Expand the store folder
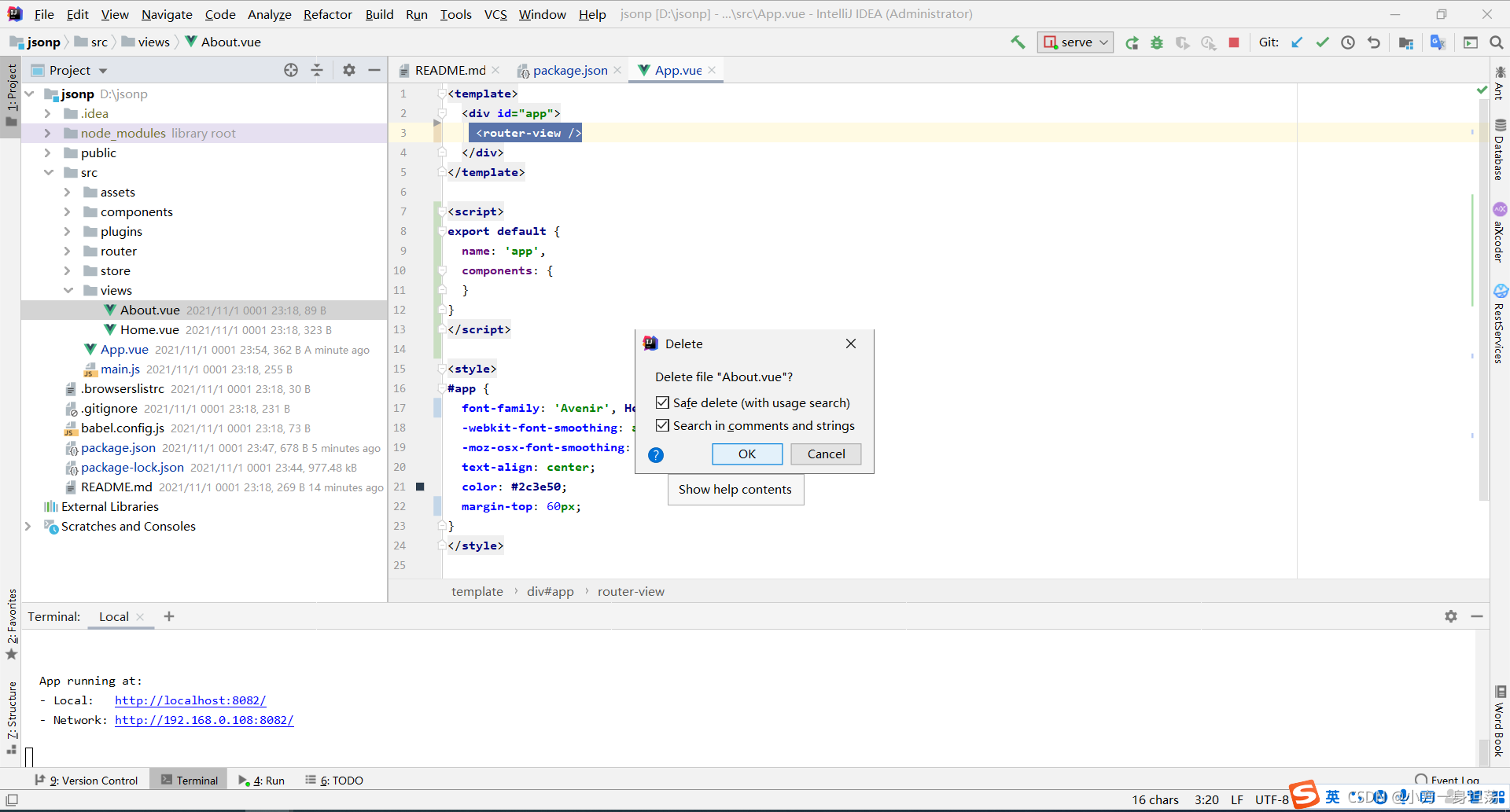1510x812 pixels. pyautogui.click(x=68, y=270)
